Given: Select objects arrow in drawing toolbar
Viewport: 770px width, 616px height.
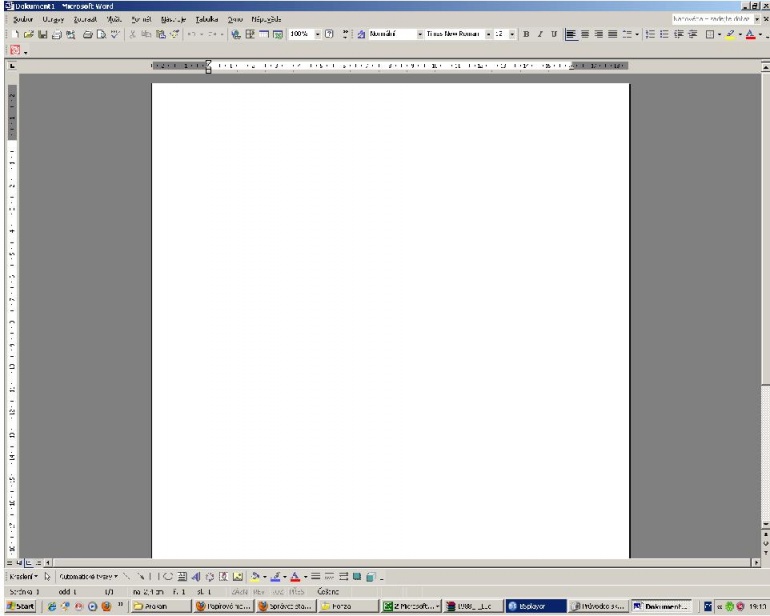Looking at the screenshot, I should 47,577.
